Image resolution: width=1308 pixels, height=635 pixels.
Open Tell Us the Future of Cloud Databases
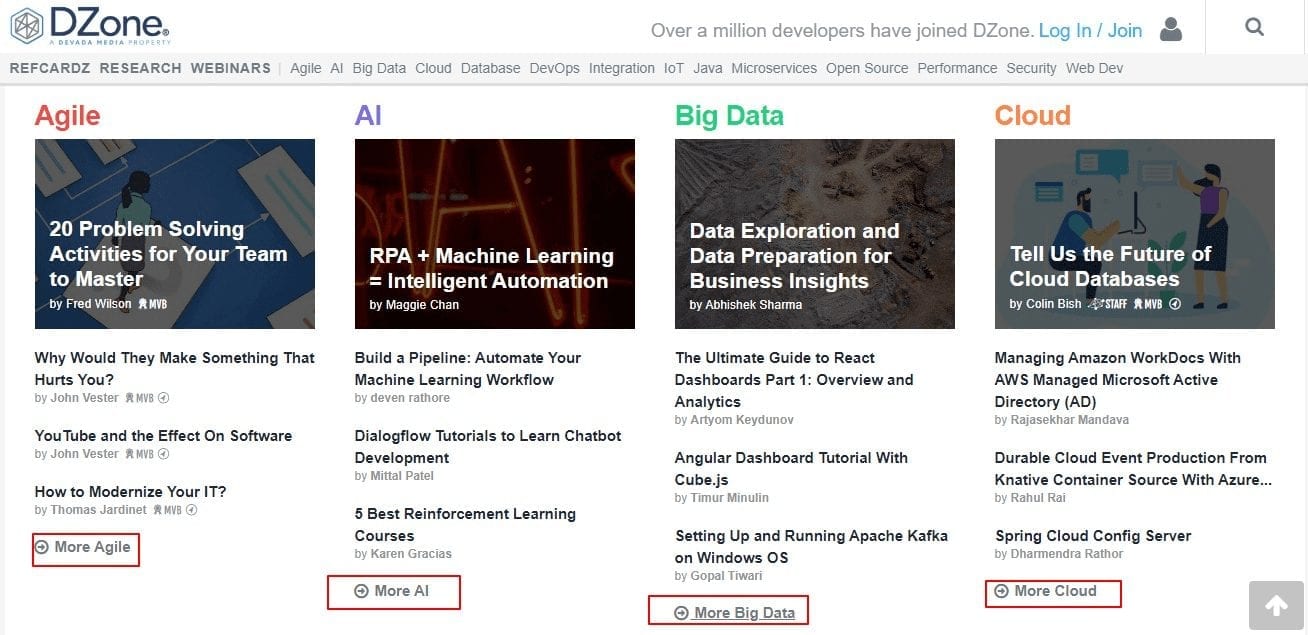pos(1135,234)
